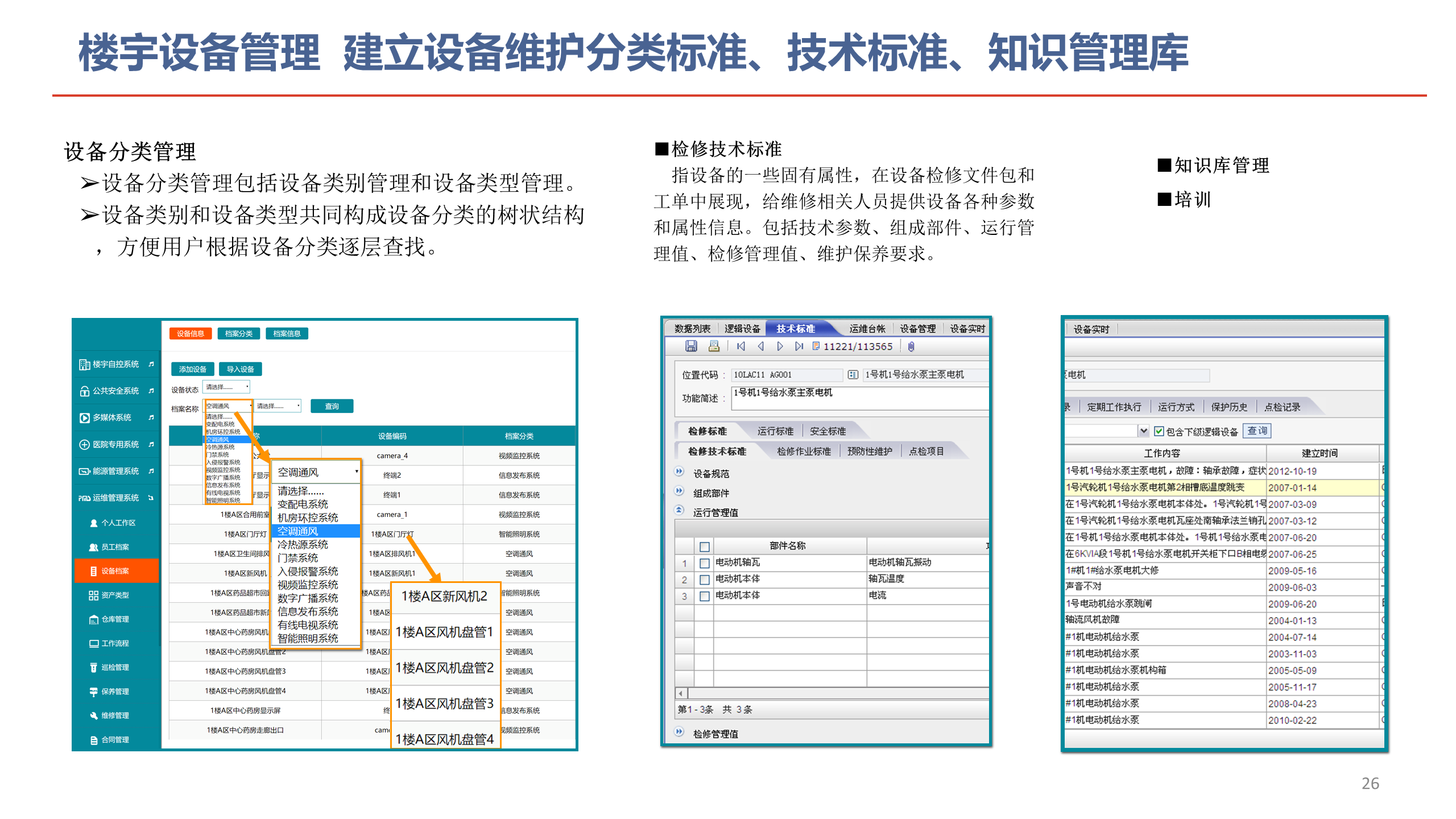Open 巡检管理 icon in sidebar

[x=94, y=668]
